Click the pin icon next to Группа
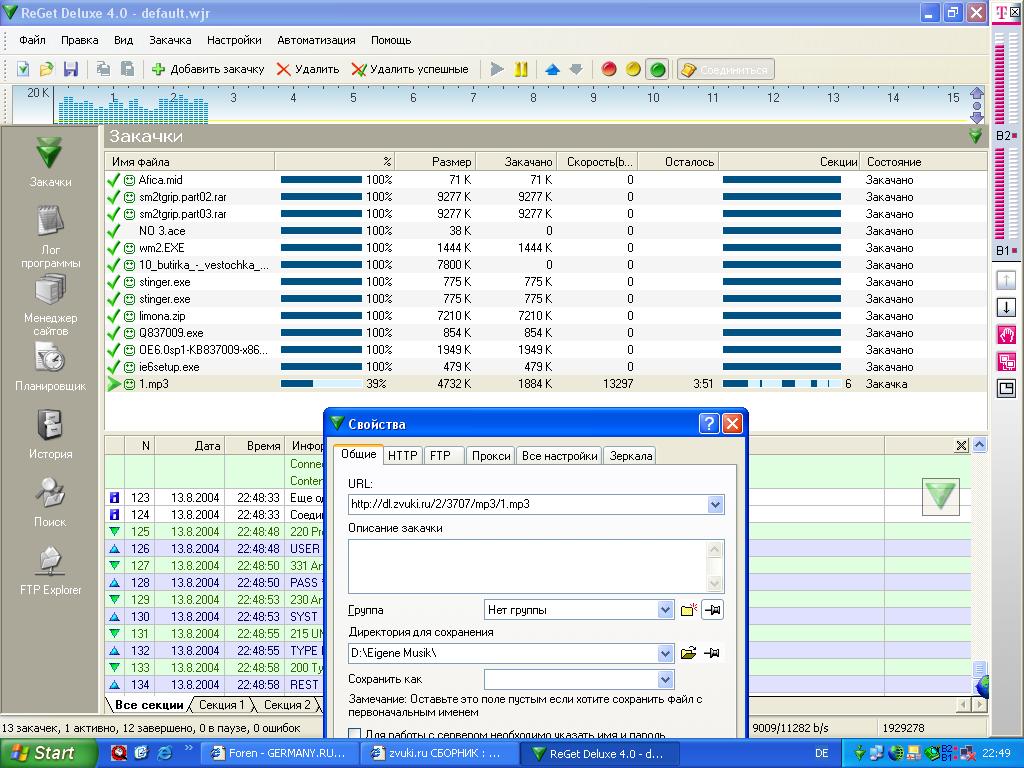Viewport: 1024px width, 768px height. pyautogui.click(x=712, y=610)
